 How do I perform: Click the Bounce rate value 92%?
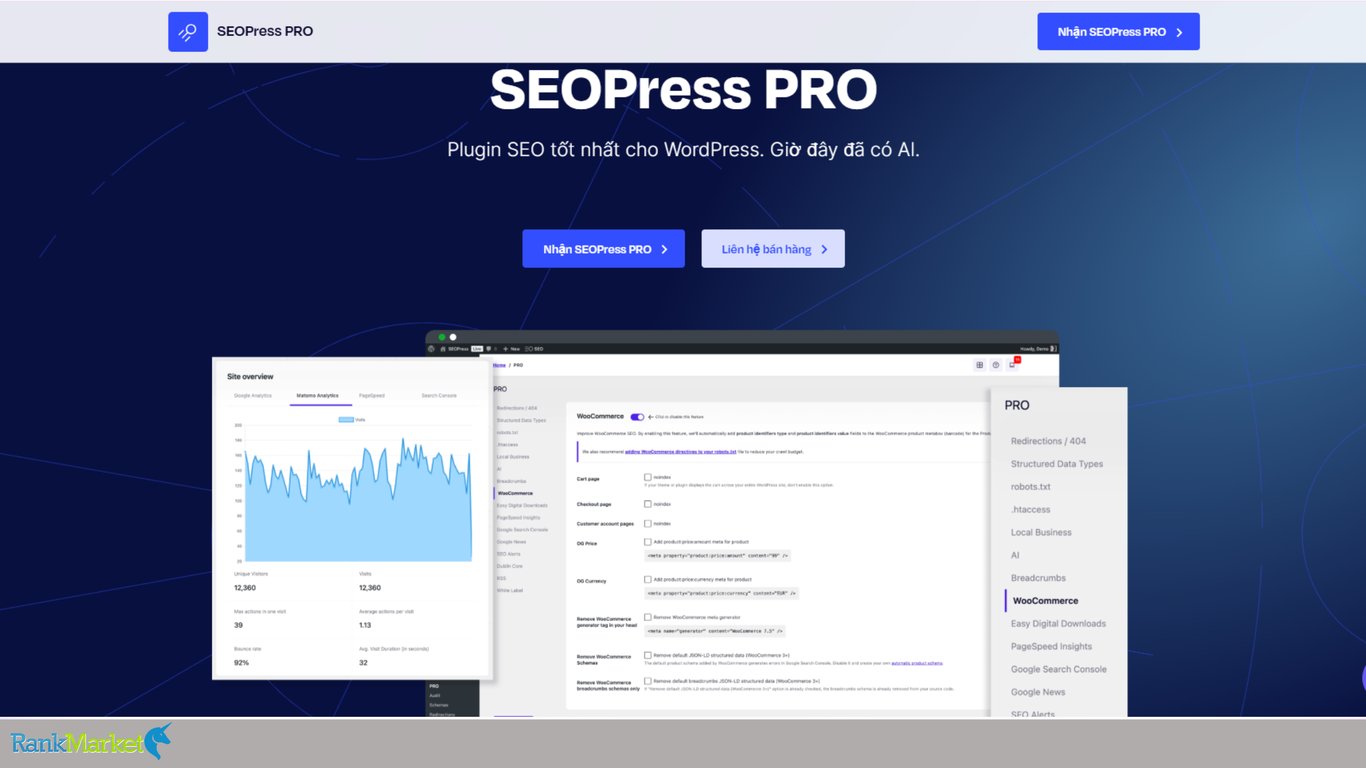pyautogui.click(x=241, y=662)
